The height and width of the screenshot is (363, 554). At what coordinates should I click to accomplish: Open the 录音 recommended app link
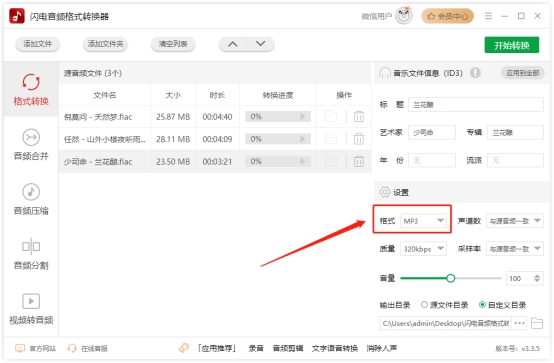point(256,349)
